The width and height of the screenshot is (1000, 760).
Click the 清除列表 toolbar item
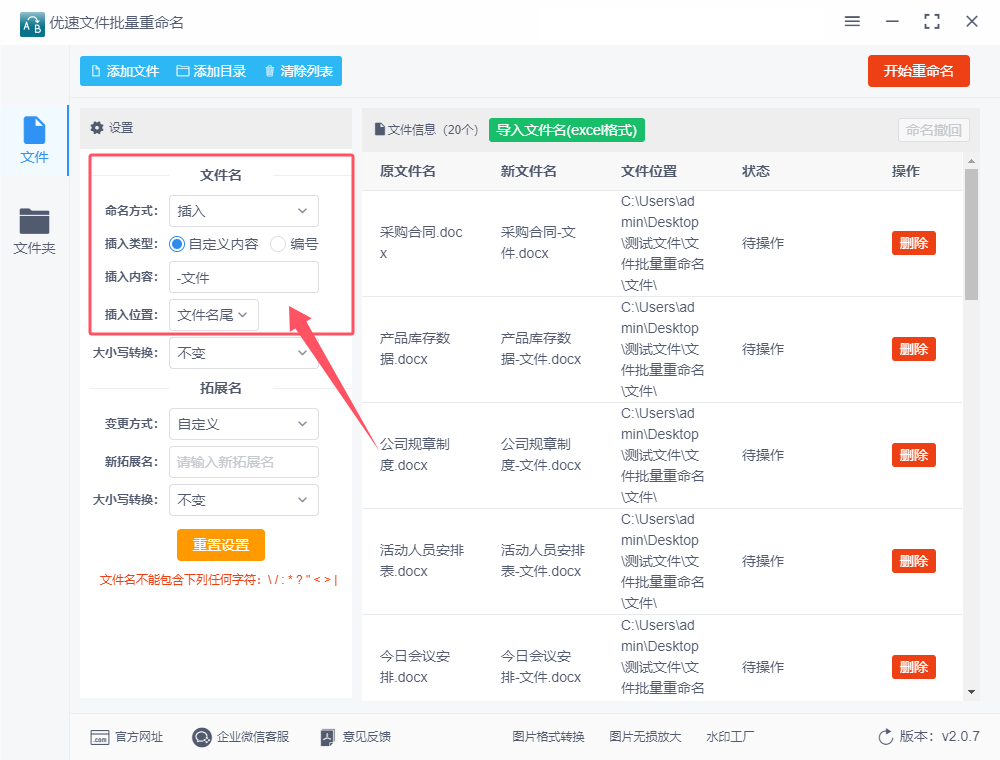point(299,71)
